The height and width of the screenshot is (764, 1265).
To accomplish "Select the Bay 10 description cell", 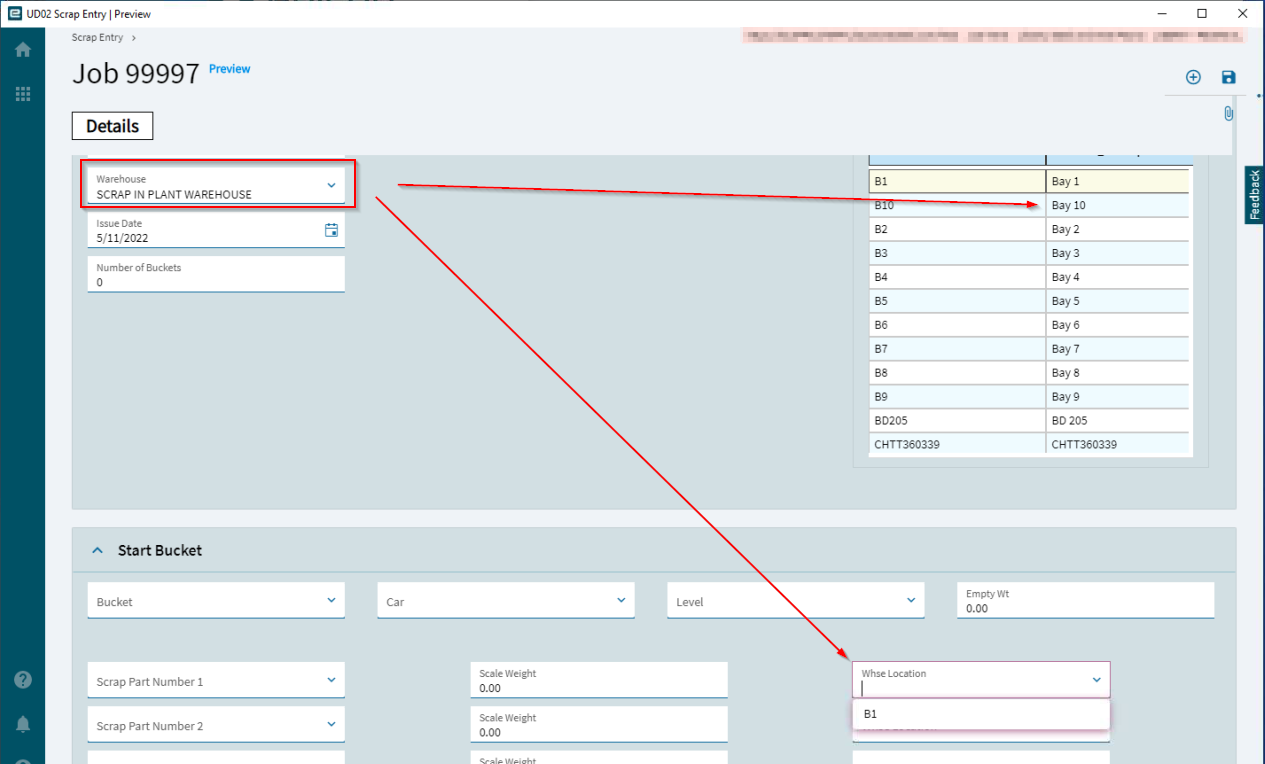I will [x=1118, y=205].
